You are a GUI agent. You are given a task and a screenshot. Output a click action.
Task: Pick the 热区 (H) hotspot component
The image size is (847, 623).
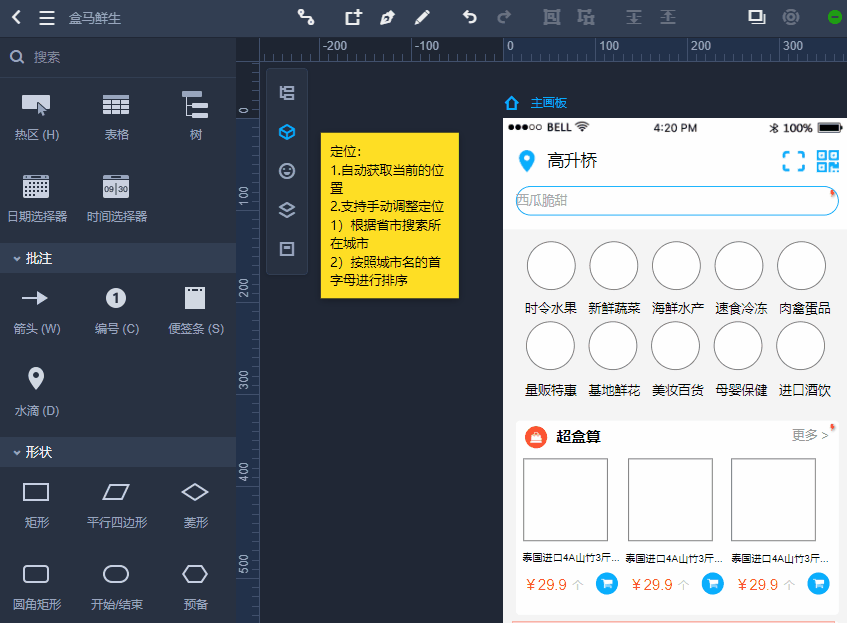click(x=37, y=116)
